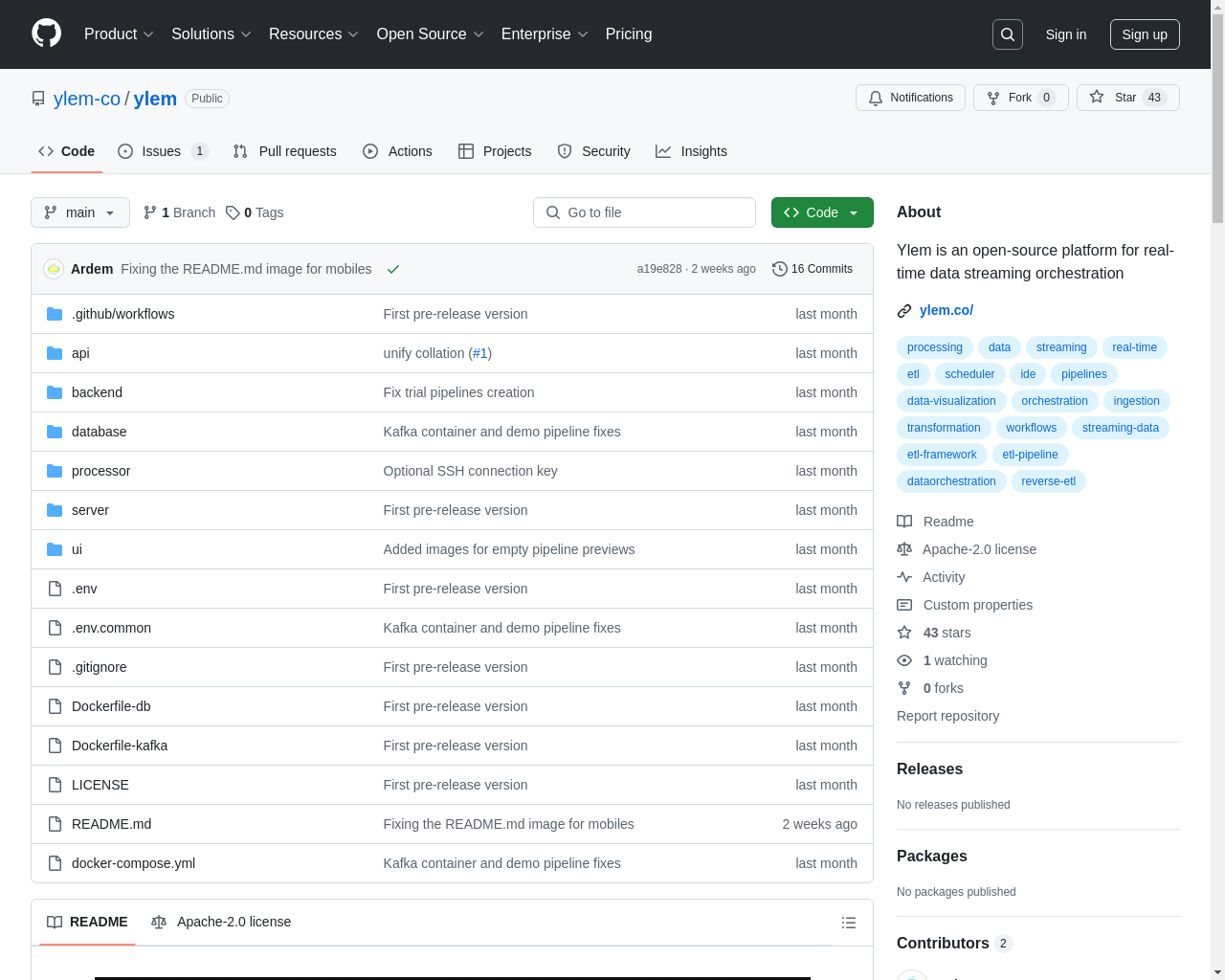Open the green Code dropdown
The height and width of the screenshot is (980, 1225).
click(822, 212)
